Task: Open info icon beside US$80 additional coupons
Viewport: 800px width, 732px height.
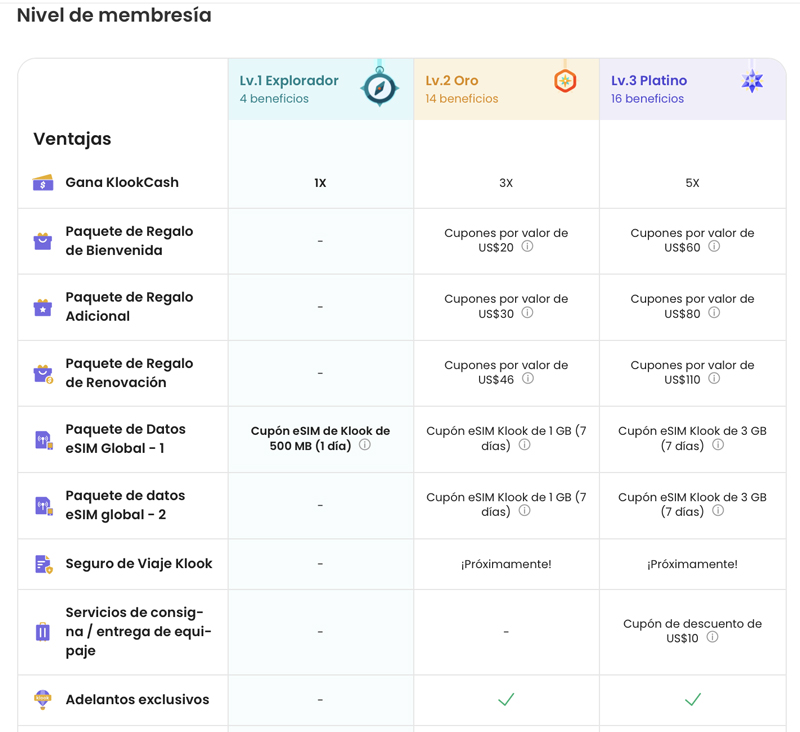Action: [714, 313]
